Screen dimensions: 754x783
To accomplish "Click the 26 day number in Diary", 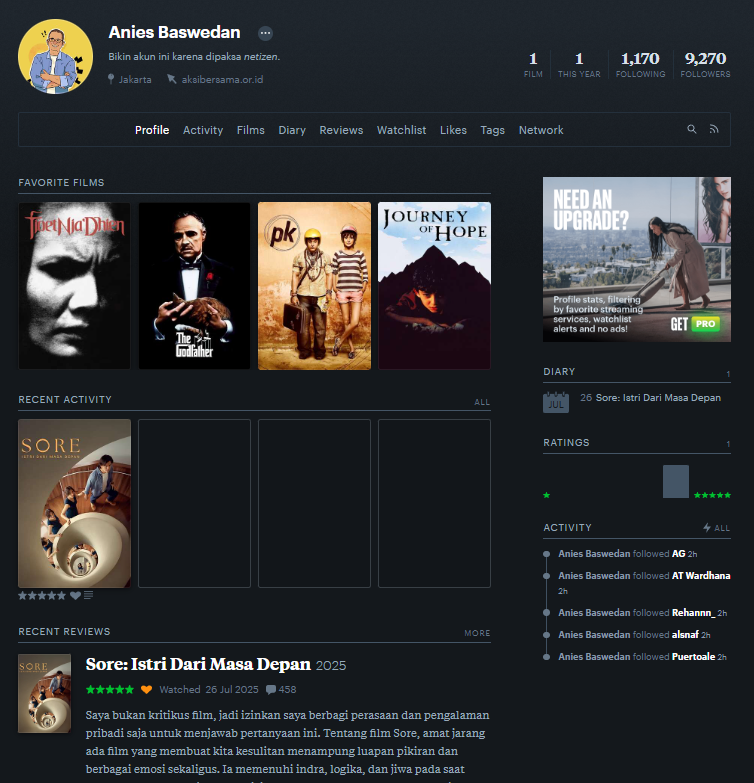I will pyautogui.click(x=586, y=397).
